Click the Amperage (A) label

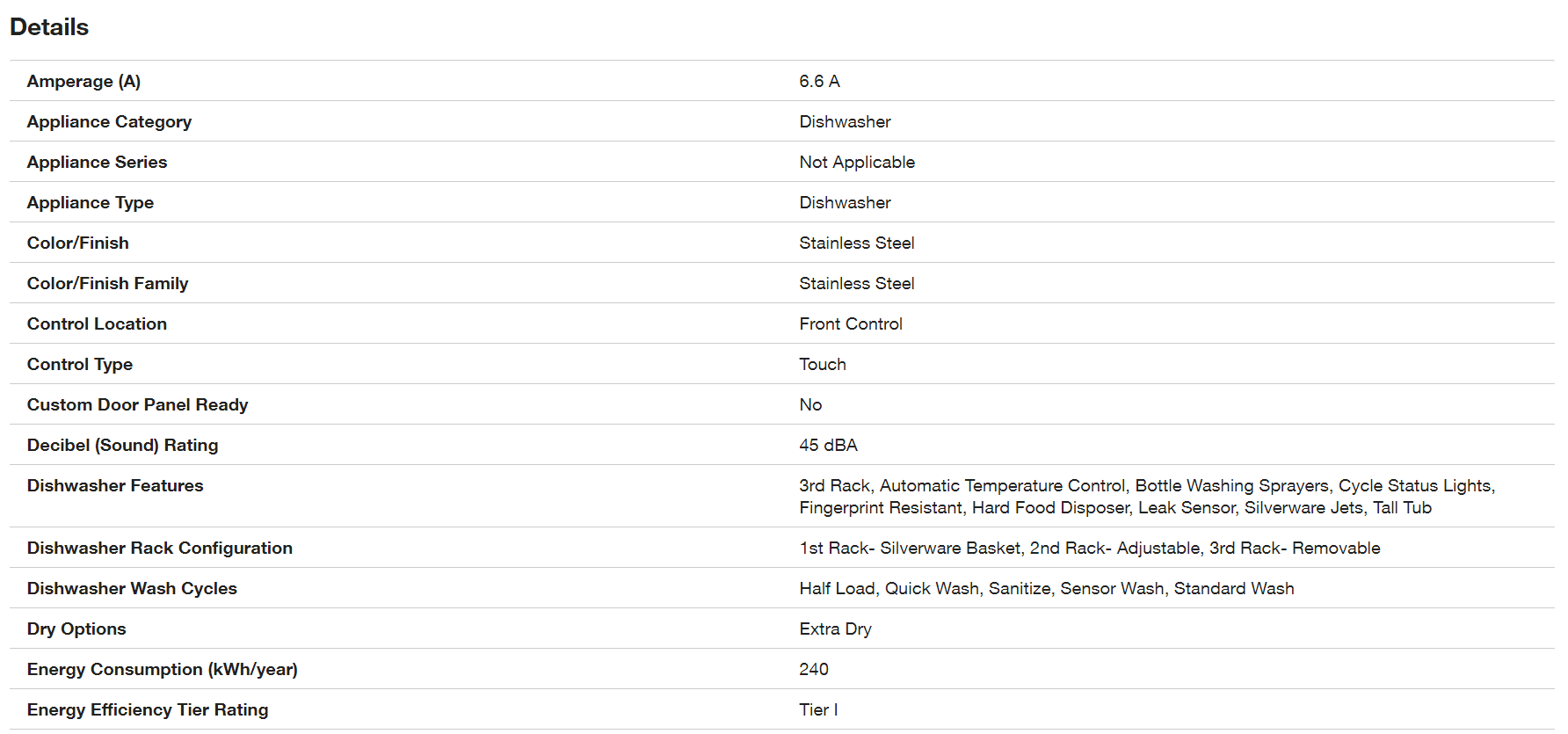[x=83, y=82]
